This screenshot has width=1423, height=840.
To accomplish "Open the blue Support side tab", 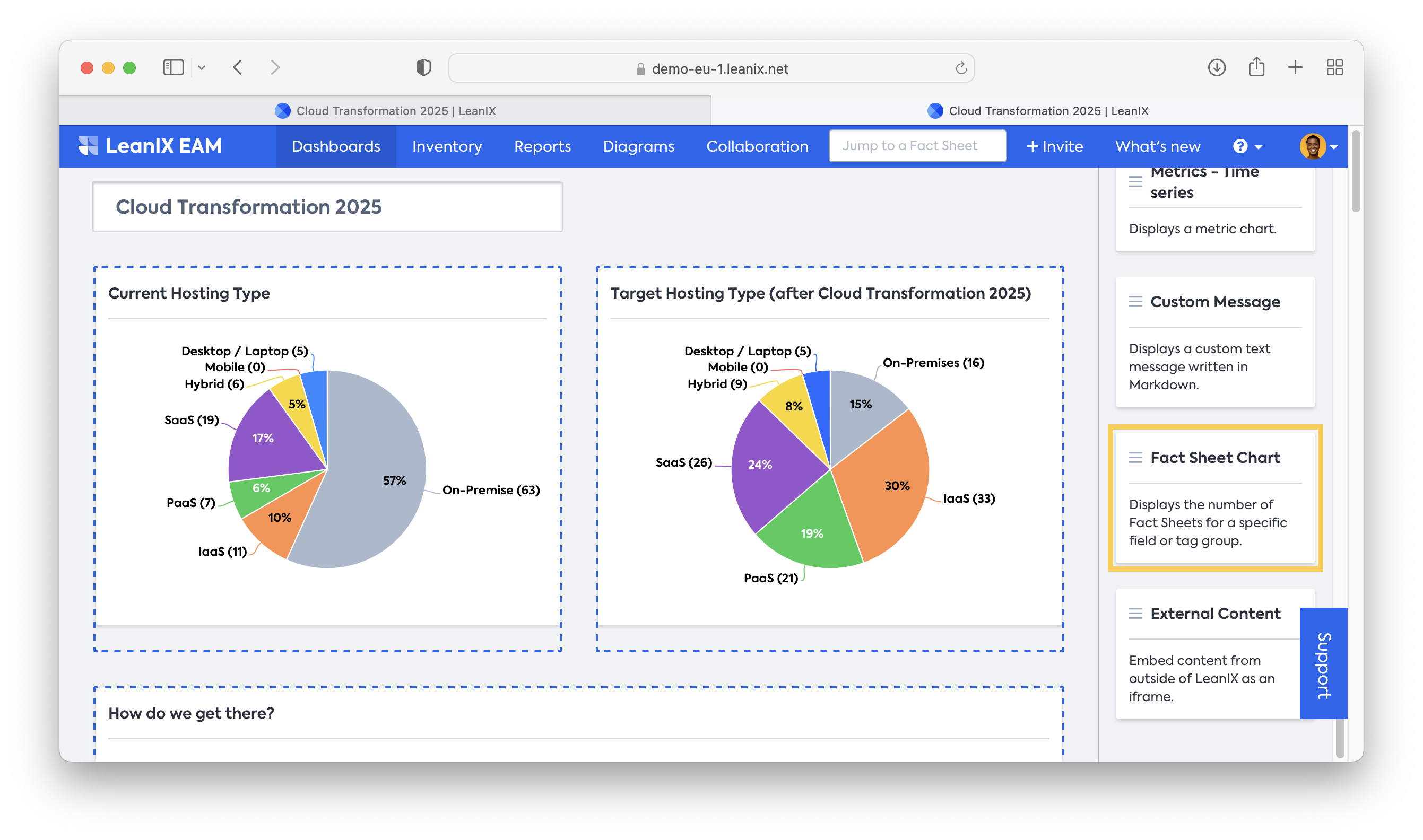I will tap(1323, 663).
